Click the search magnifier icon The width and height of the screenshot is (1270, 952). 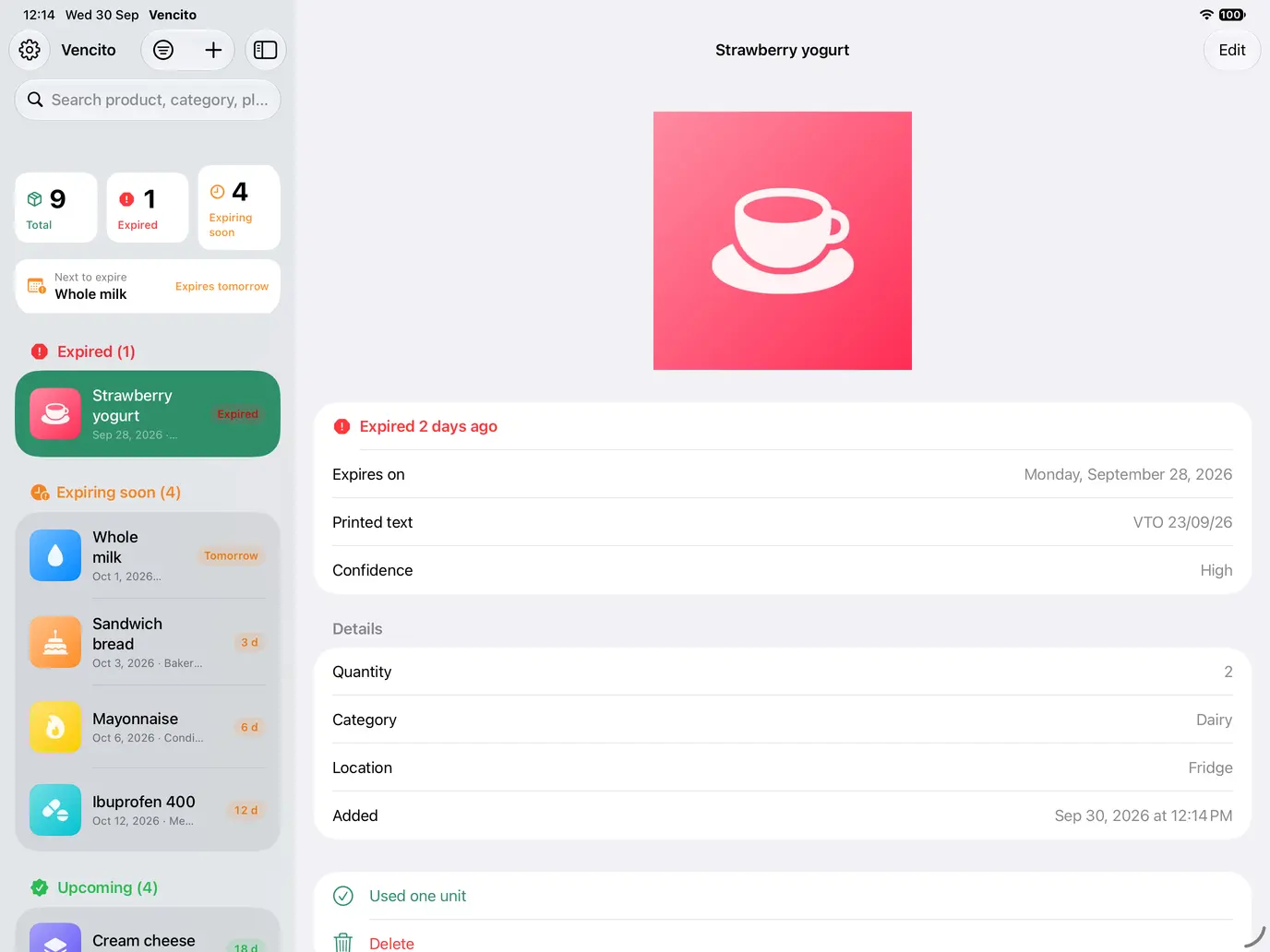point(35,100)
